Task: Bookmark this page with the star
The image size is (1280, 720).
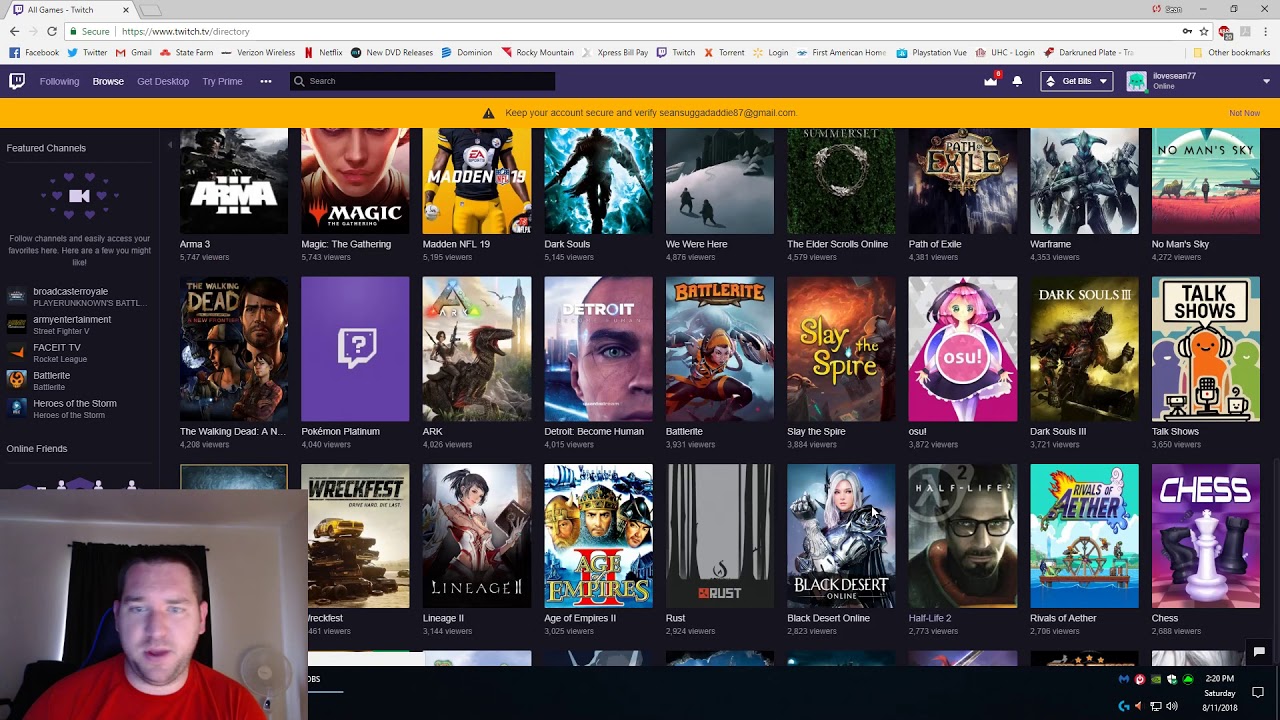Action: coord(1204,31)
